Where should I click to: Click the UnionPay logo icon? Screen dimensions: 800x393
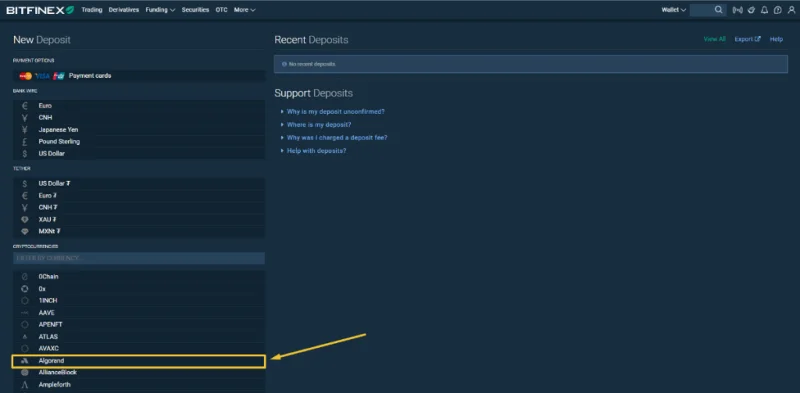pos(58,76)
